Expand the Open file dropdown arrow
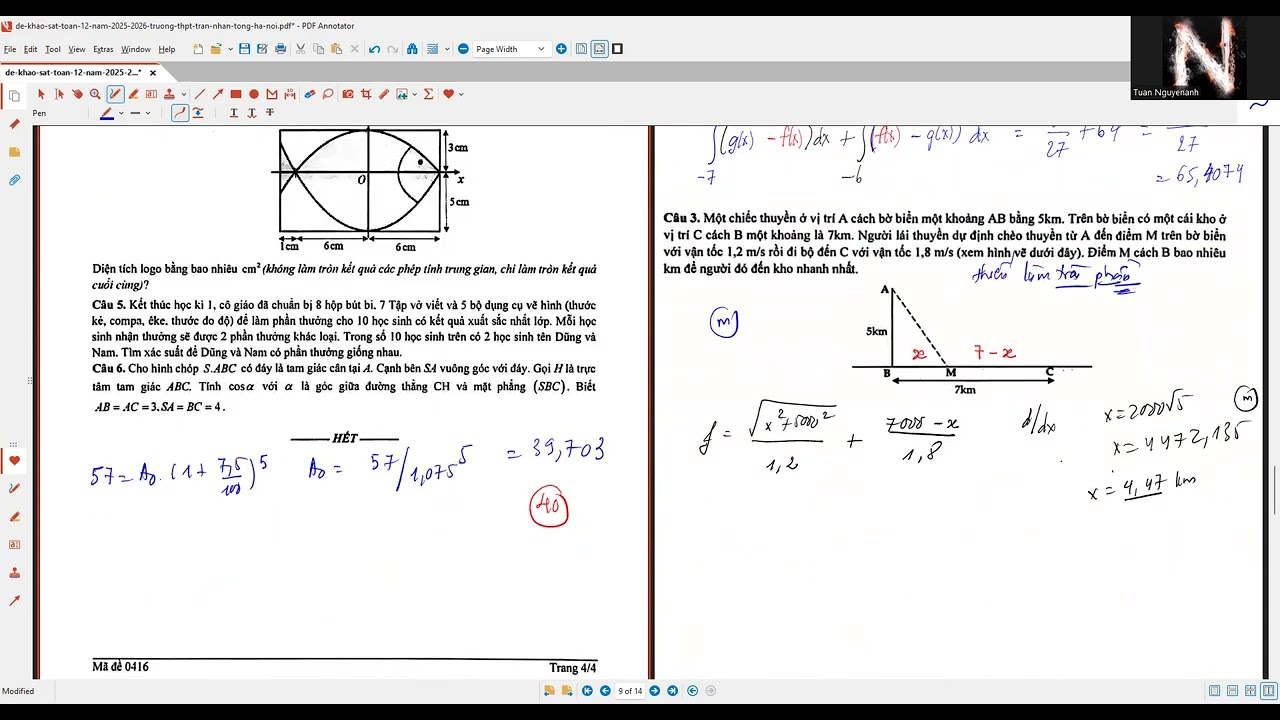 [x=231, y=49]
